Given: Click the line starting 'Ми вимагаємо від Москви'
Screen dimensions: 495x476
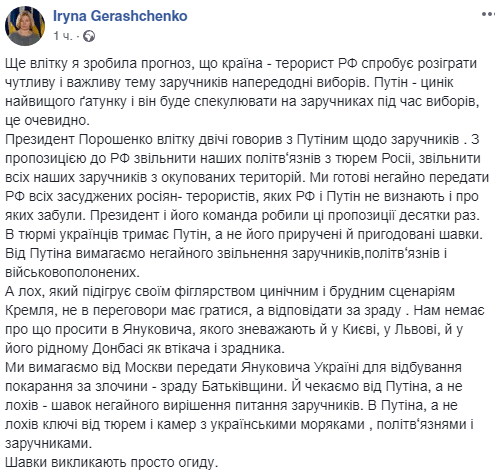Looking at the screenshot, I should [x=233, y=368].
